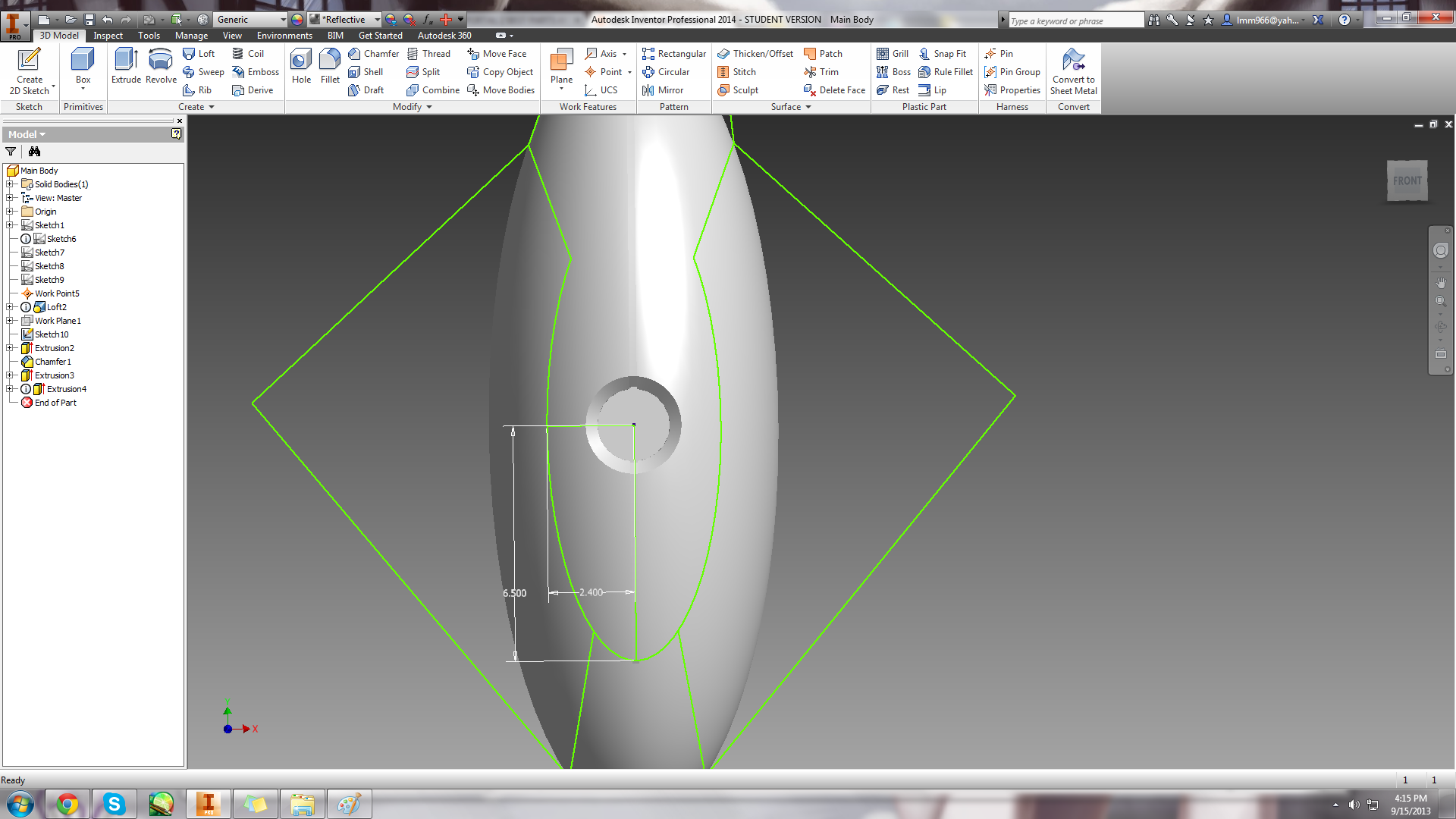The width and height of the screenshot is (1456, 819).
Task: Click the system volume icon
Action: (1354, 804)
